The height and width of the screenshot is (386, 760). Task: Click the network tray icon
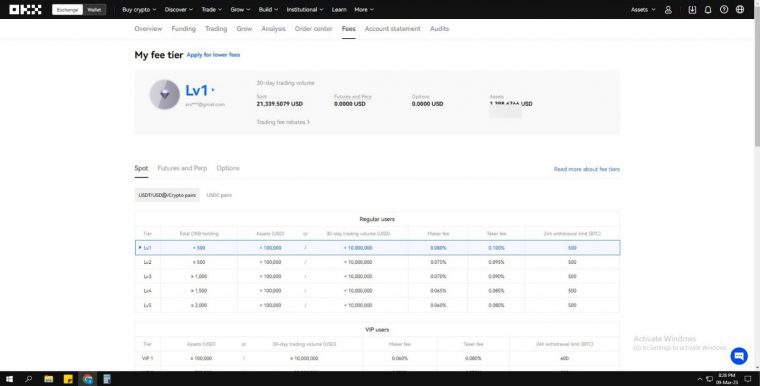(x=709, y=379)
